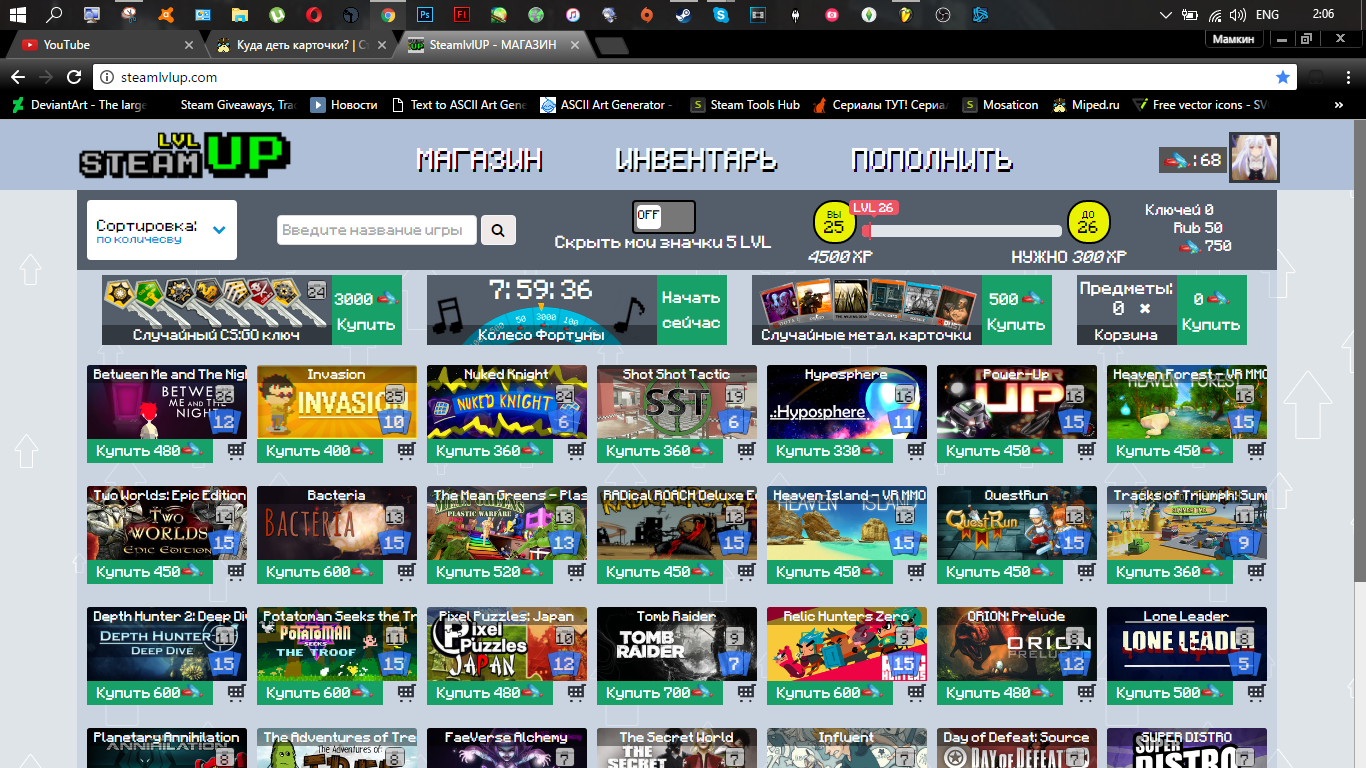Switch to the YouTube browser tab

click(x=108, y=45)
